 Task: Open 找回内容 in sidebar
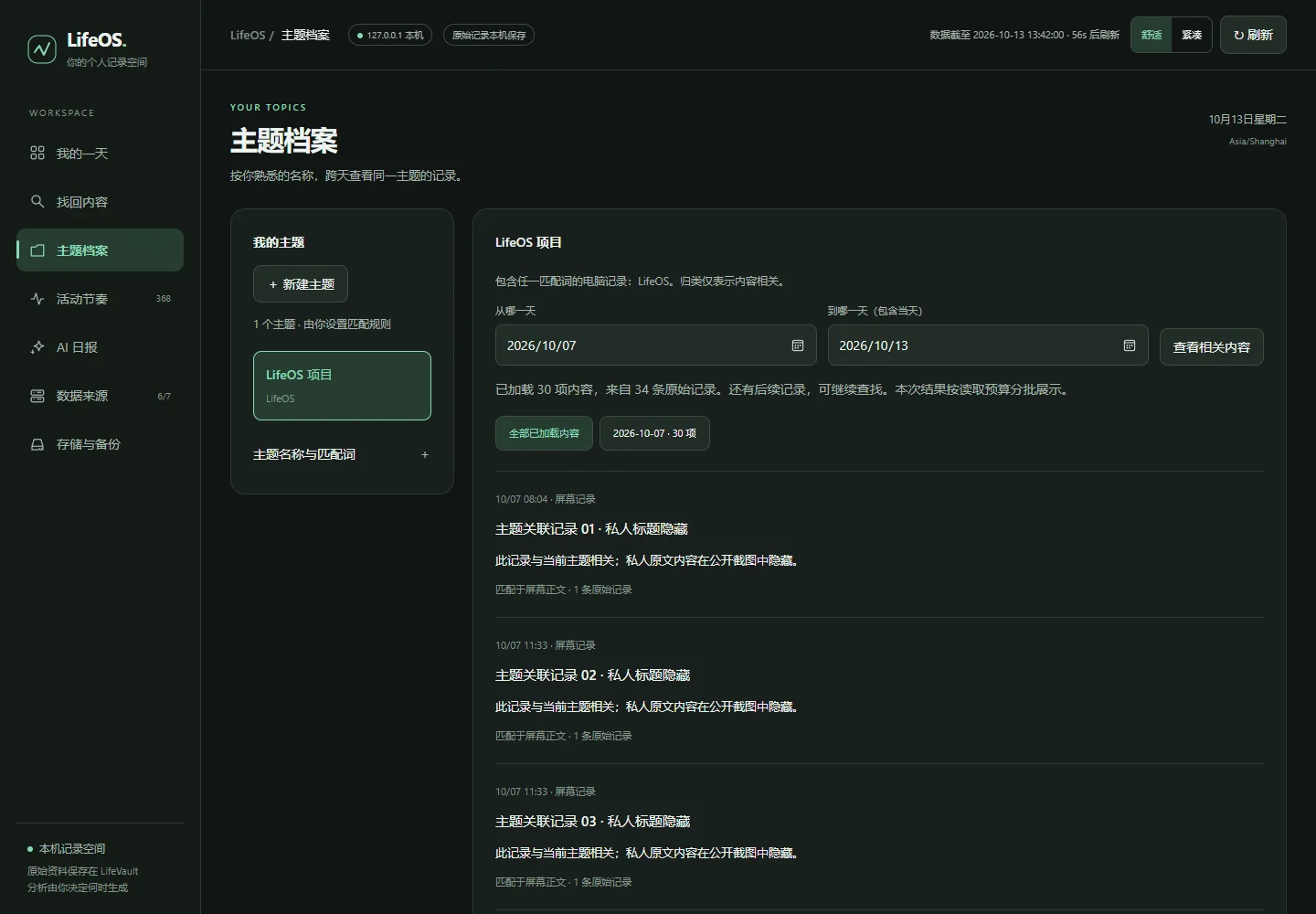click(x=101, y=201)
